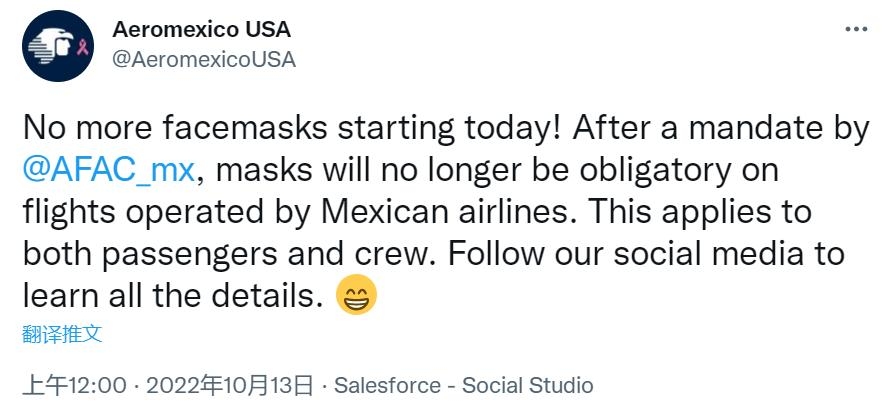Click 翻译推文 to translate the tweet
Image resolution: width=892 pixels, height=418 pixels.
(x=62, y=334)
